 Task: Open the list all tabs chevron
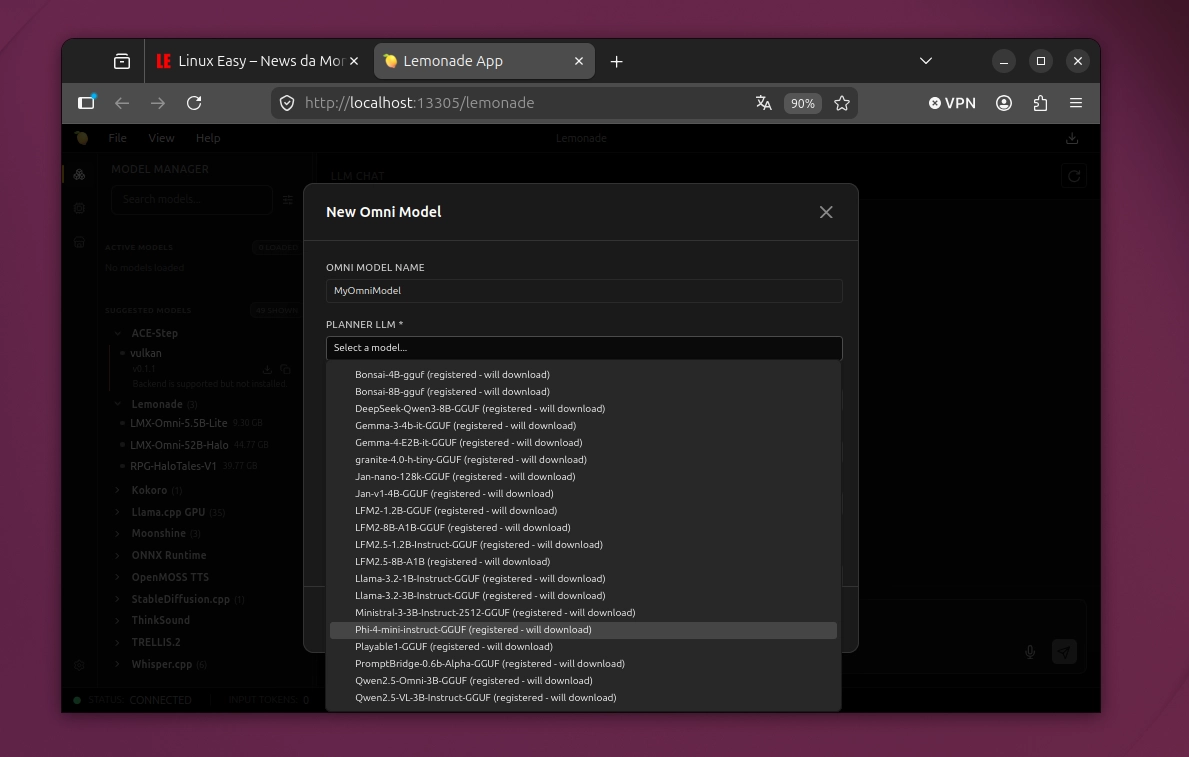[x=926, y=61]
